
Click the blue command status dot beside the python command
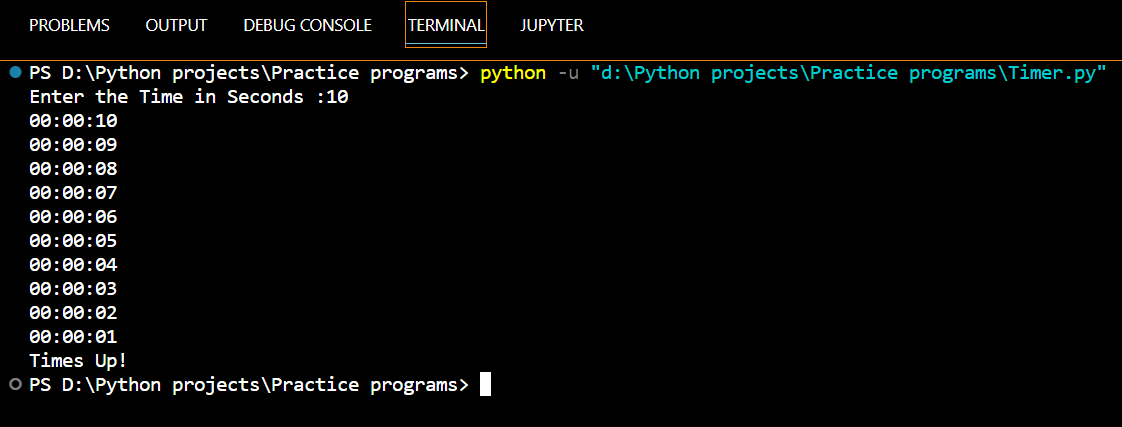coord(16,73)
